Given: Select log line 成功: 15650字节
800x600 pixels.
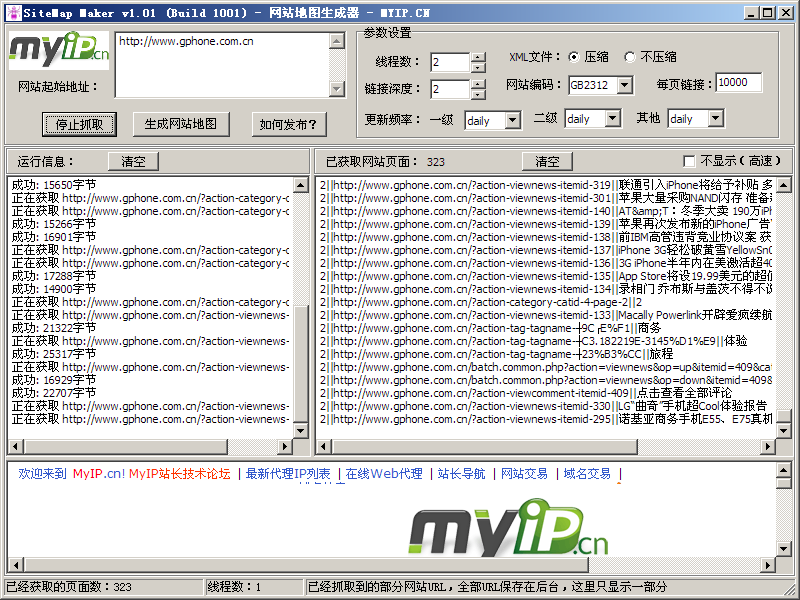Looking at the screenshot, I should (54, 185).
